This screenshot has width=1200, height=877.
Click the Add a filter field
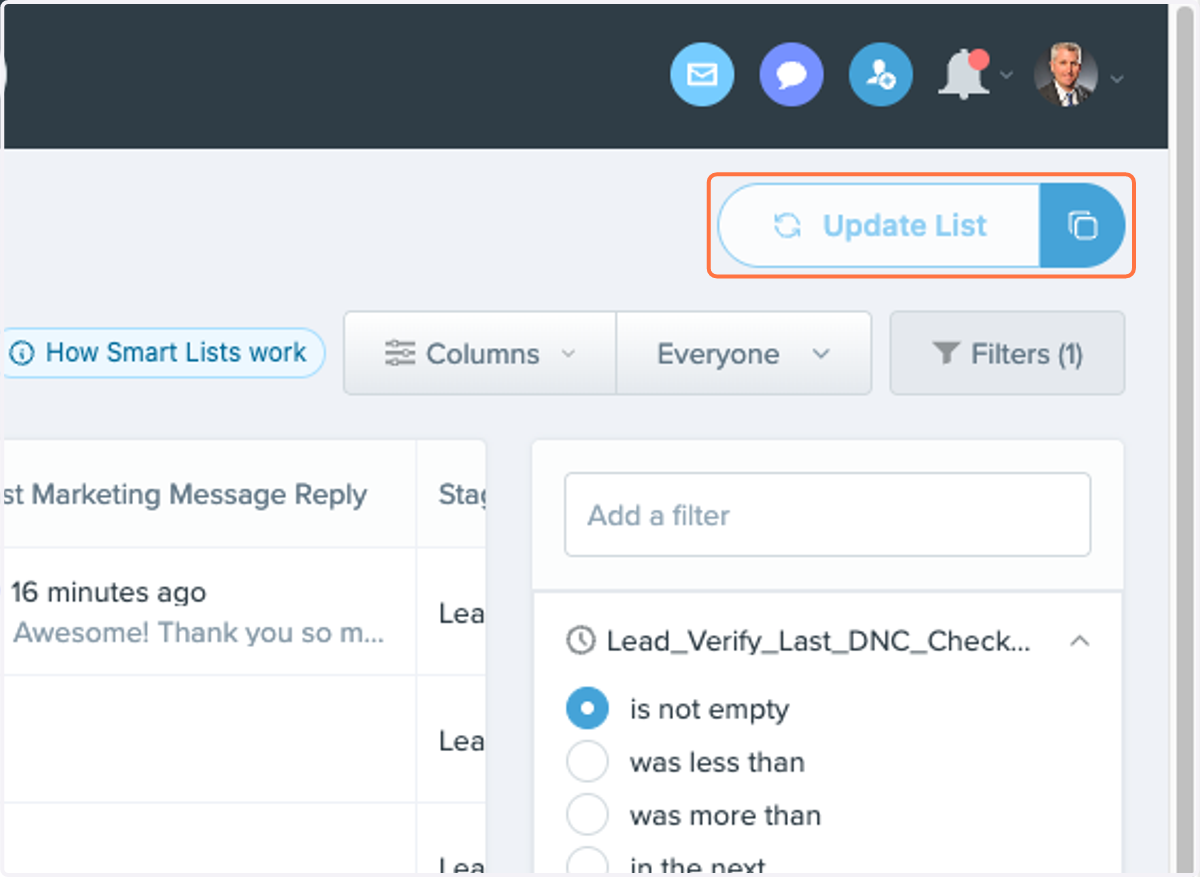[827, 515]
